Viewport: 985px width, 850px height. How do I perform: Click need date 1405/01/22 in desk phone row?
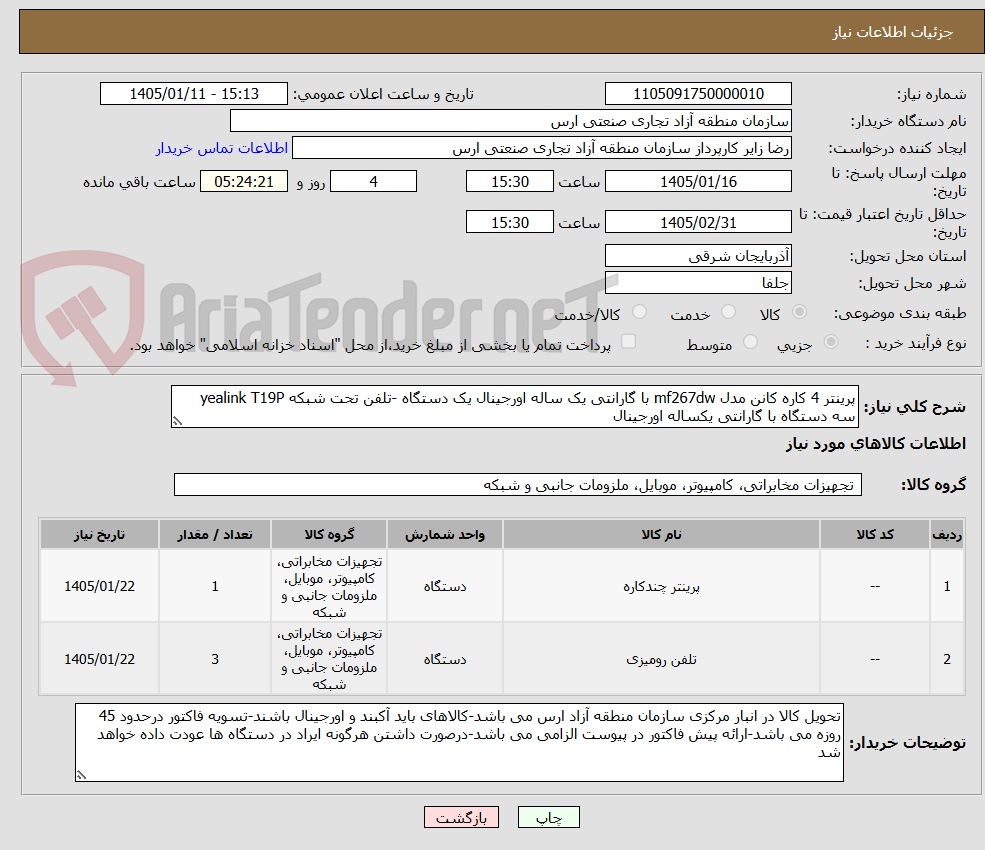[99, 659]
